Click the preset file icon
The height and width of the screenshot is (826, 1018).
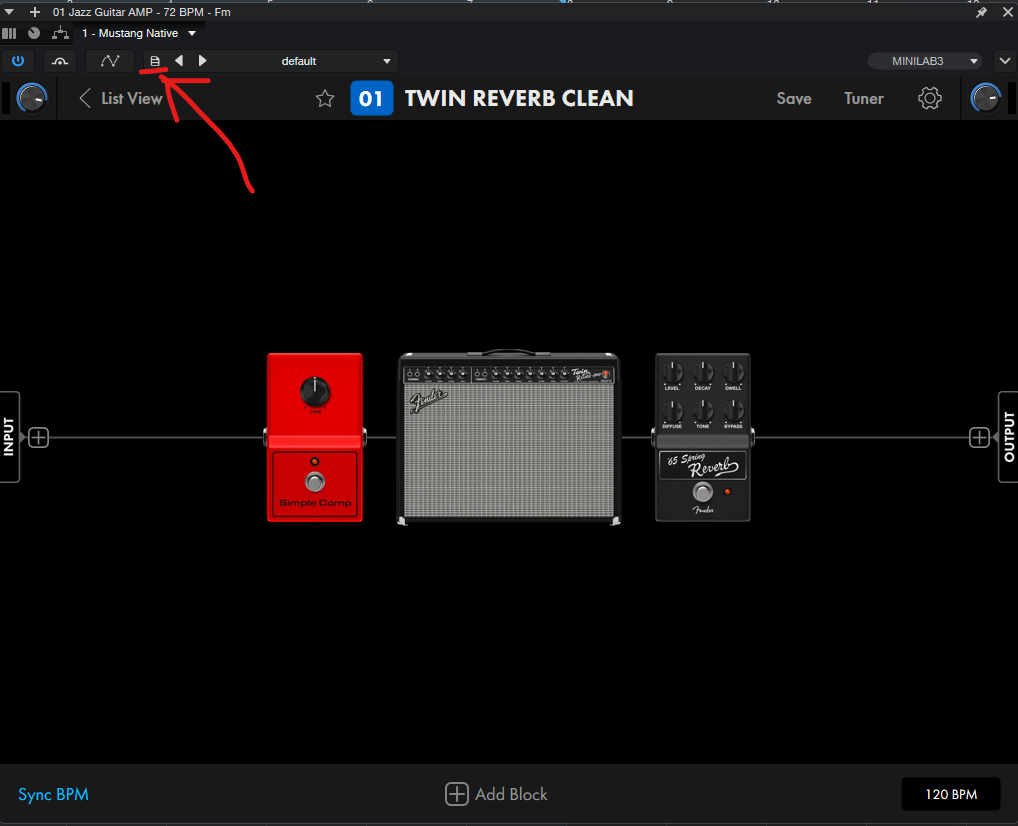155,61
